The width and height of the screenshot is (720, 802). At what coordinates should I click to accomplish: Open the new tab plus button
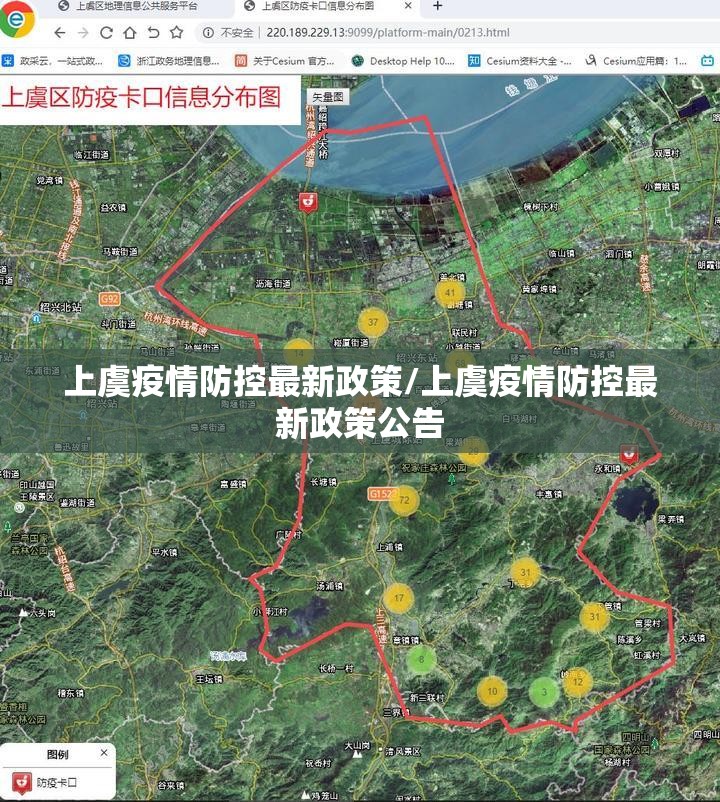[x=437, y=7]
